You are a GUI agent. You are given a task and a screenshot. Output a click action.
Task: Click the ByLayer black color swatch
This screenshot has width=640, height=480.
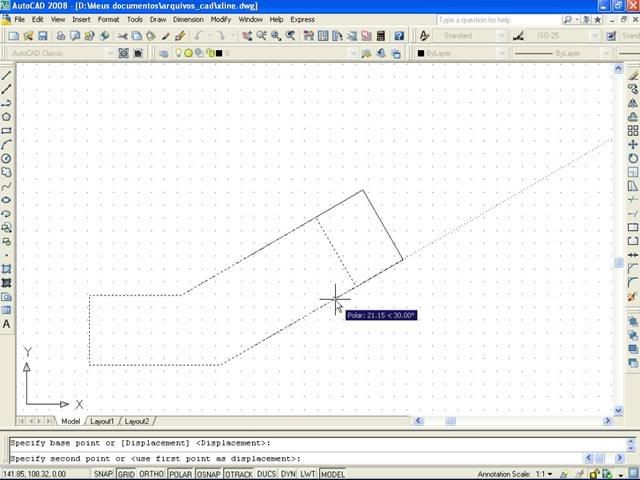[x=421, y=53]
